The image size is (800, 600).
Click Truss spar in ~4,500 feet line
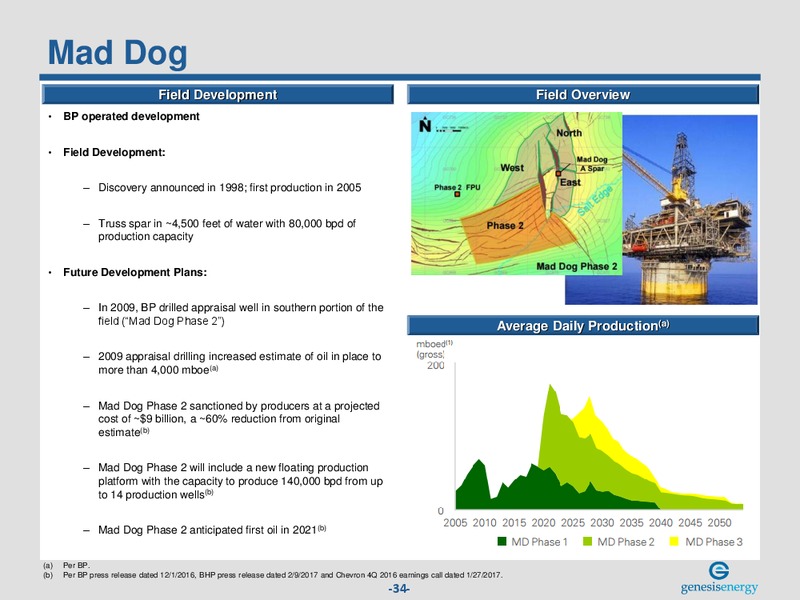227,230
